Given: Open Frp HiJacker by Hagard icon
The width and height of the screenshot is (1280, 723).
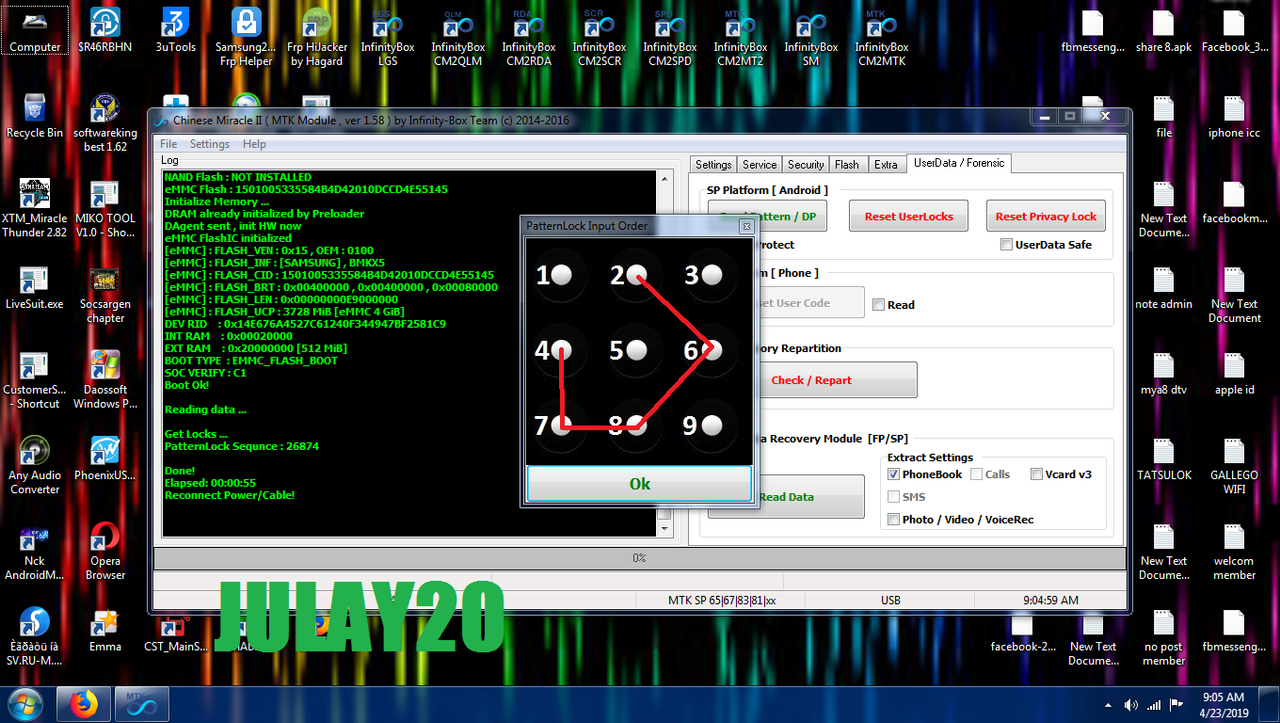Looking at the screenshot, I should click(x=316, y=36).
